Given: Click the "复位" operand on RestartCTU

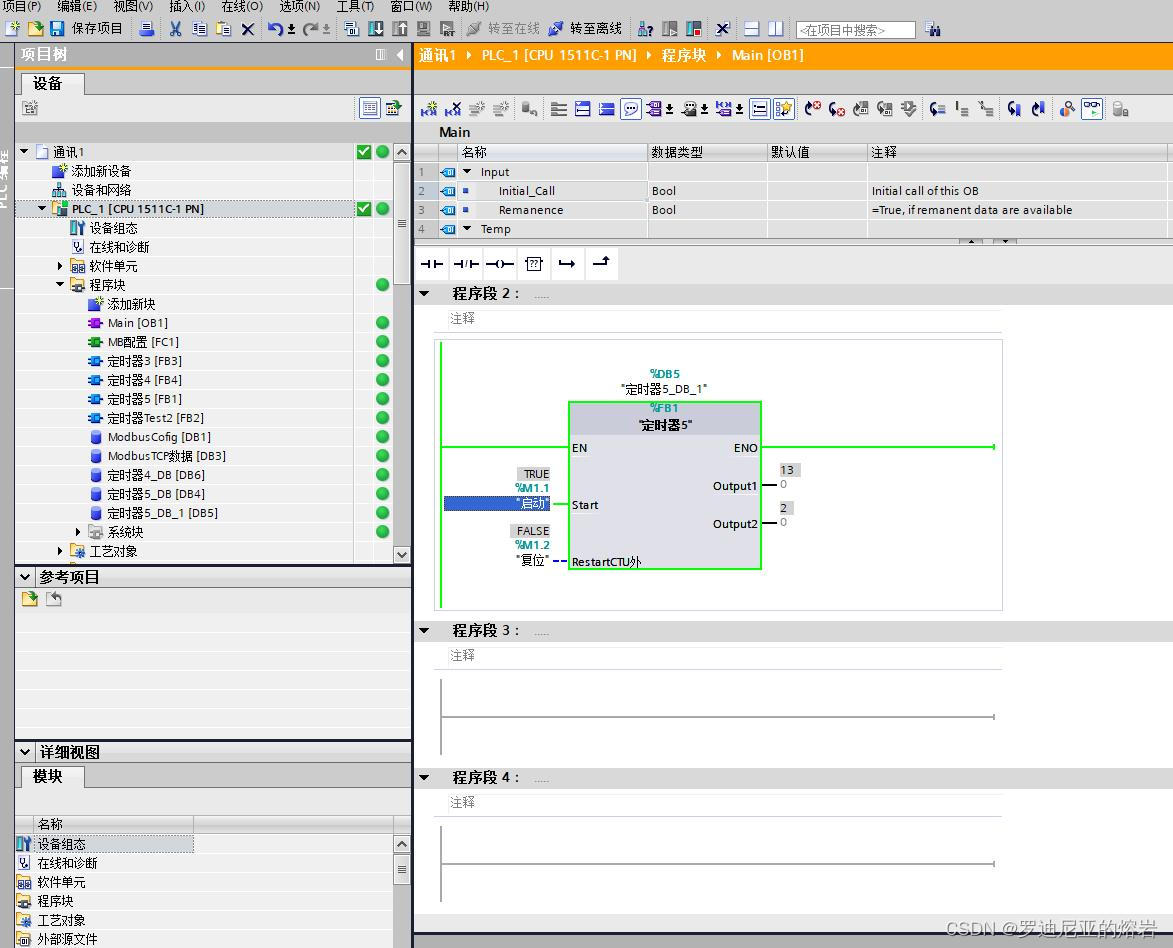Looking at the screenshot, I should (532, 560).
